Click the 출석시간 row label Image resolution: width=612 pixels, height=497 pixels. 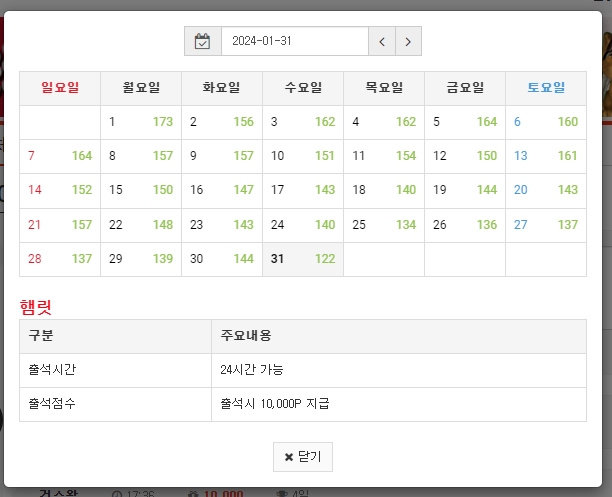pos(116,370)
